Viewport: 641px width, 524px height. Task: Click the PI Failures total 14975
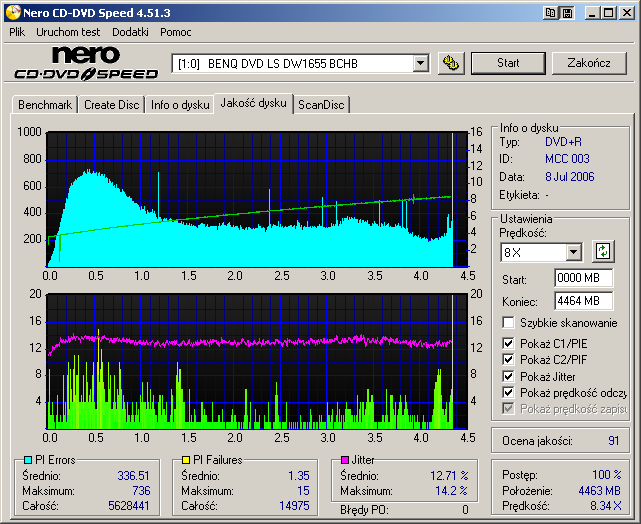[x=294, y=506]
